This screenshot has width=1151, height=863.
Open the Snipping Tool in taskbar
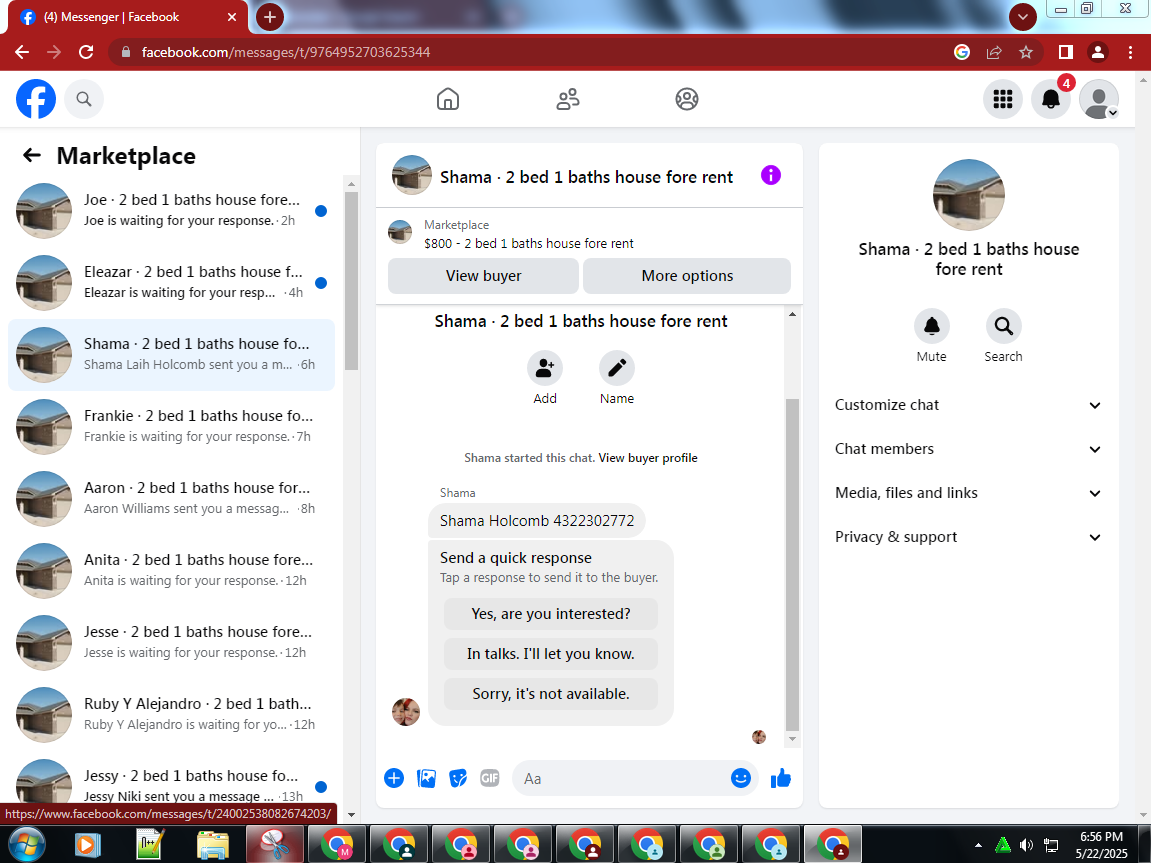coord(274,845)
